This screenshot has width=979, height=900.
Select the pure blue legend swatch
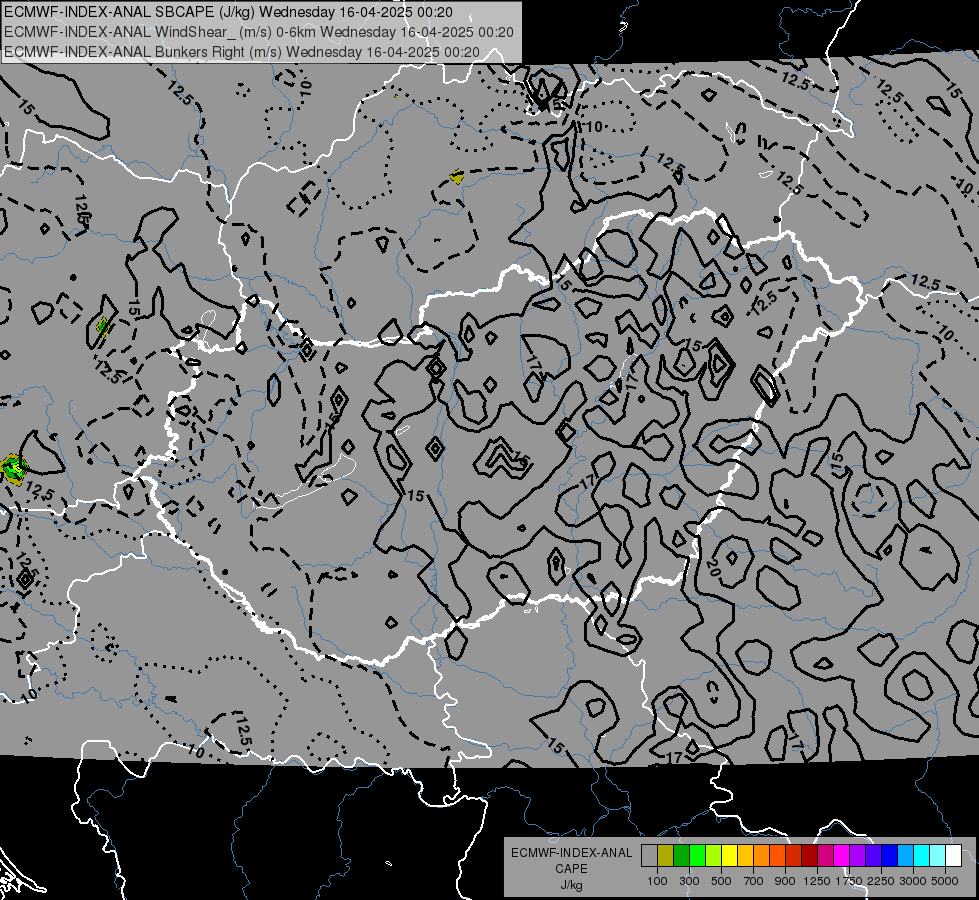[890, 856]
